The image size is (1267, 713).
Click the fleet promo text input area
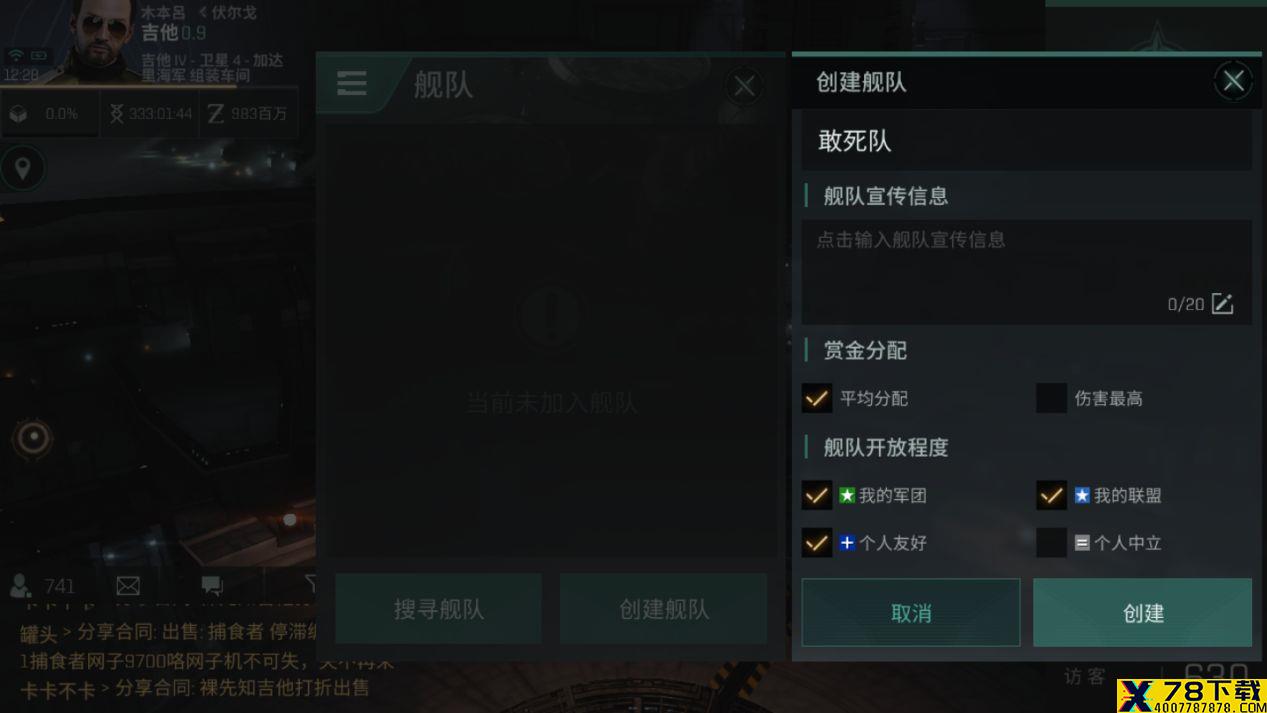[1026, 272]
